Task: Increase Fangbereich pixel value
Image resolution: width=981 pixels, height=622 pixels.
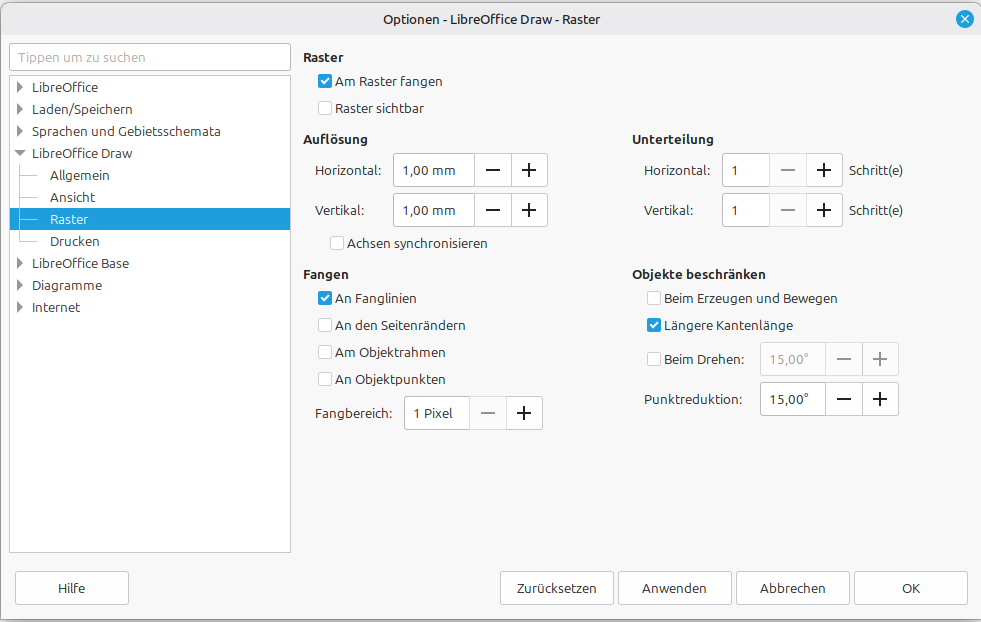Action: tap(524, 413)
